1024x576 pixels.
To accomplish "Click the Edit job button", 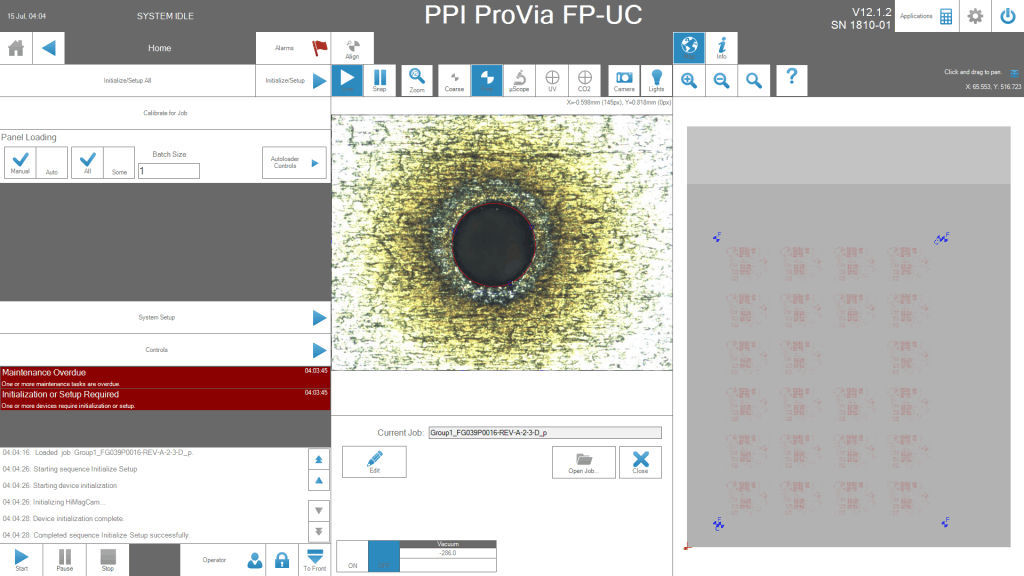I will (x=374, y=461).
